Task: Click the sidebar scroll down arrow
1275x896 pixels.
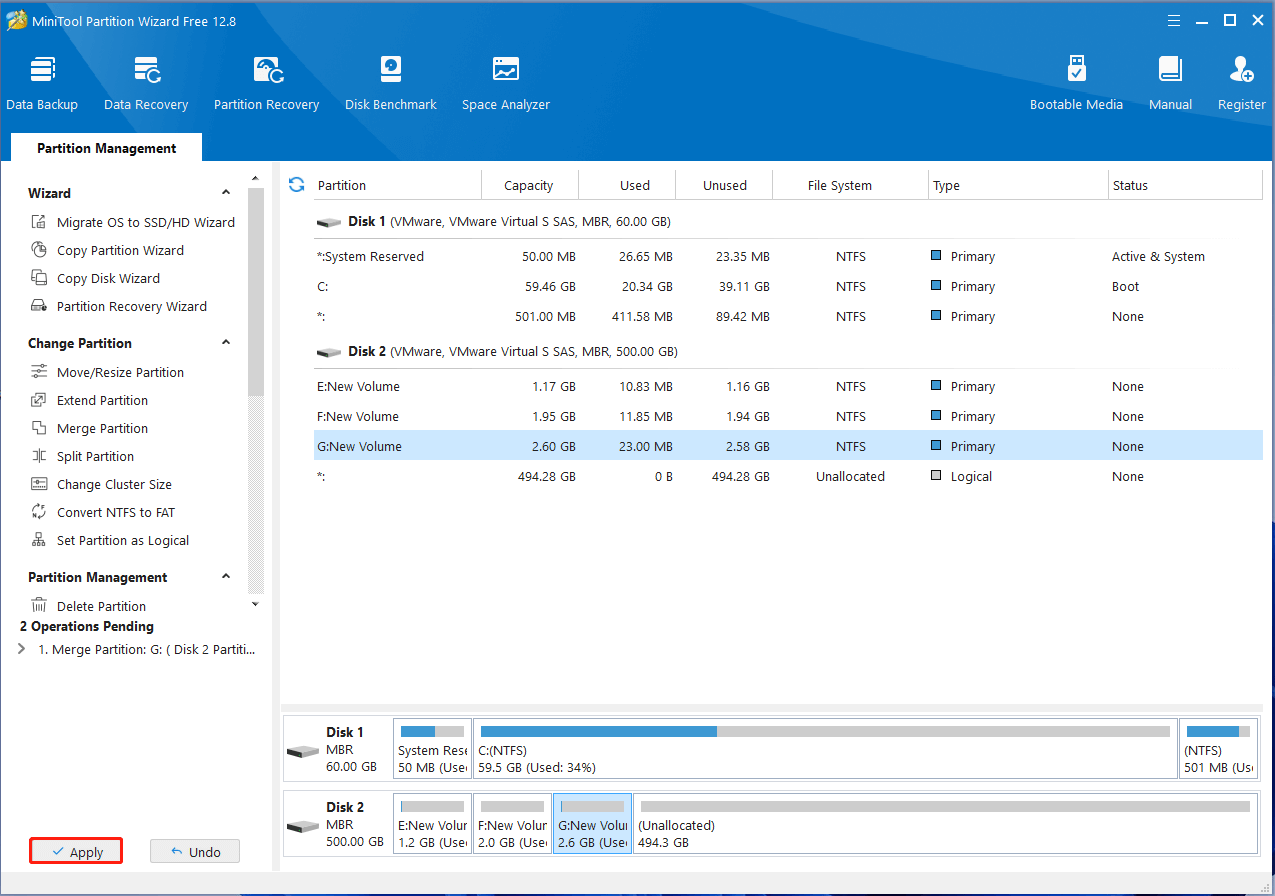Action: [255, 604]
